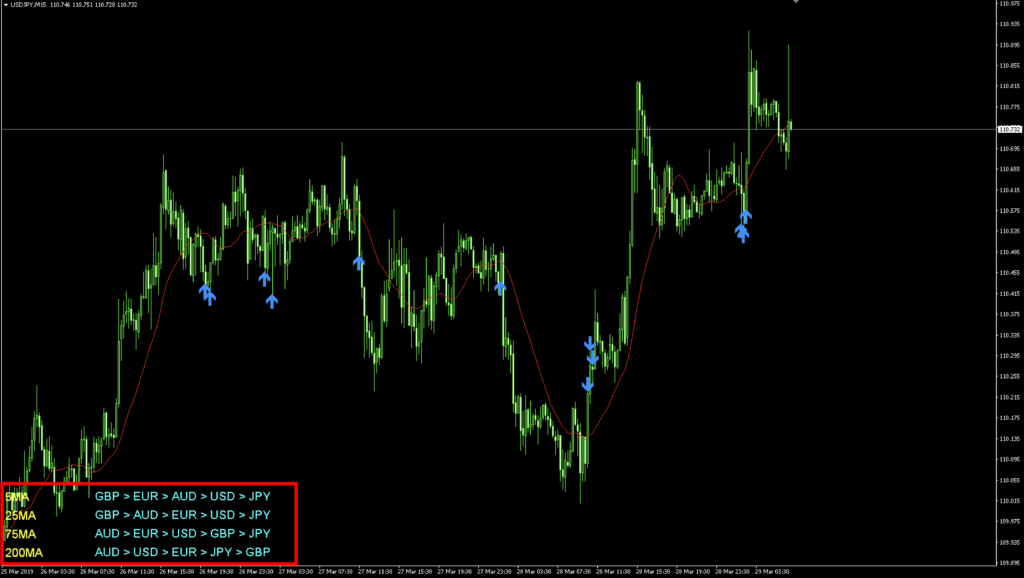The width and height of the screenshot is (1024, 578).
Task: Click the rightmost blue up arrow cluster
Action: click(x=743, y=226)
